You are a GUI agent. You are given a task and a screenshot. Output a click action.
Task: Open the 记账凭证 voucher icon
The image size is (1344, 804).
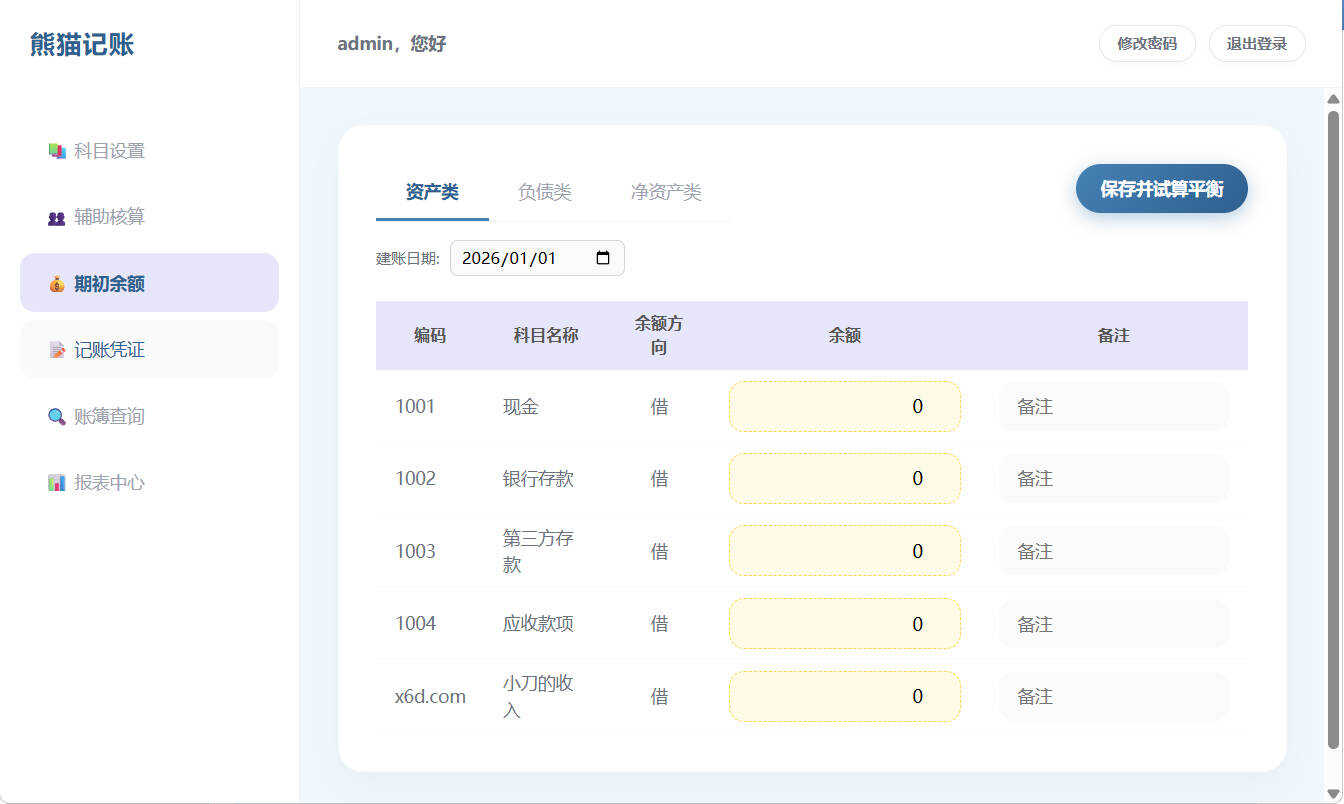point(57,349)
